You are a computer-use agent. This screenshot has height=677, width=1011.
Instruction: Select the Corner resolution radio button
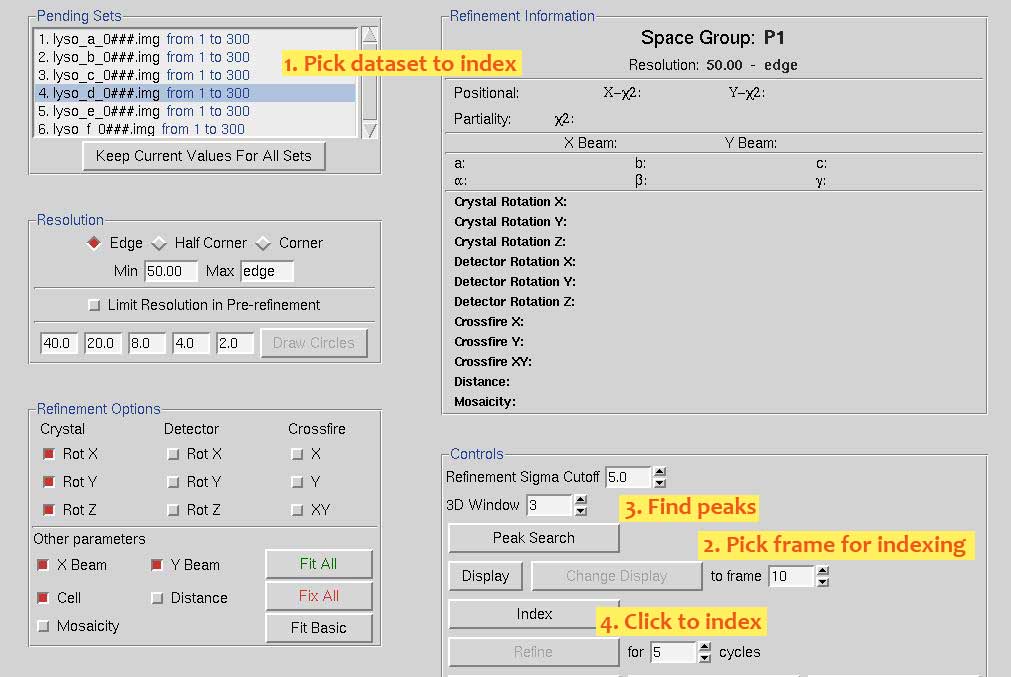tap(264, 243)
